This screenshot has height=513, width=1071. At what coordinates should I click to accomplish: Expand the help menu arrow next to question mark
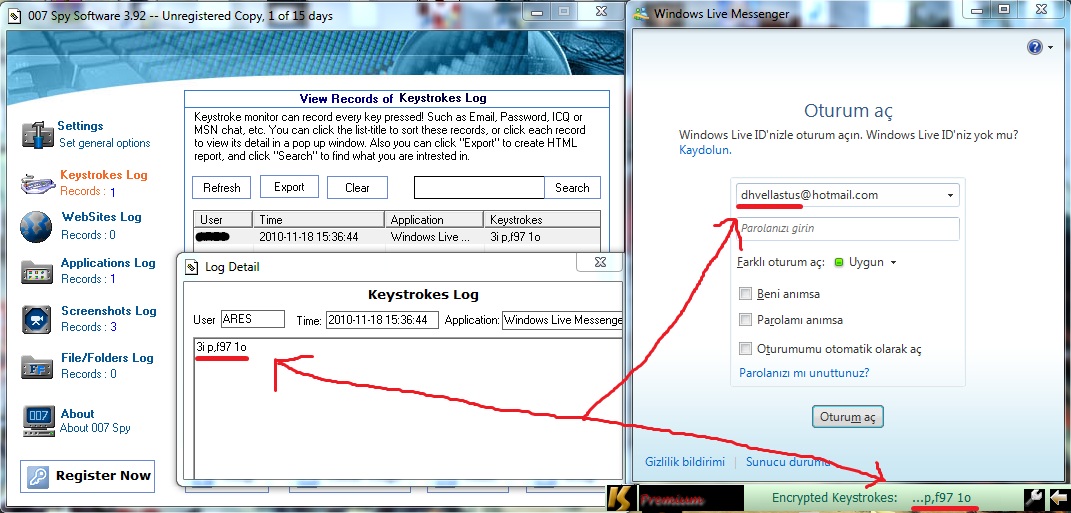(x=1051, y=48)
